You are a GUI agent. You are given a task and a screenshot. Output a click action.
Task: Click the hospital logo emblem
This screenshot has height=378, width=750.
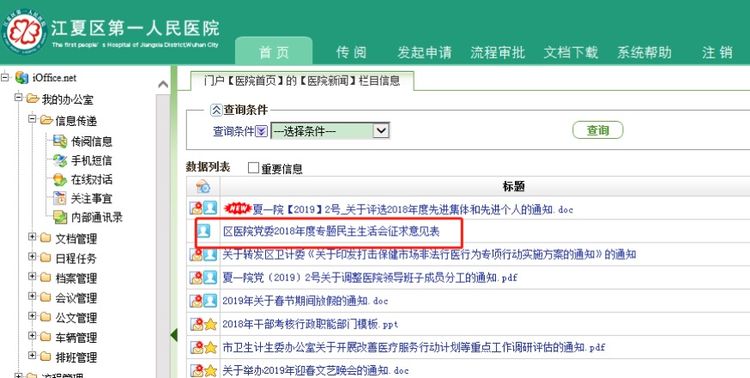pyautogui.click(x=24, y=33)
